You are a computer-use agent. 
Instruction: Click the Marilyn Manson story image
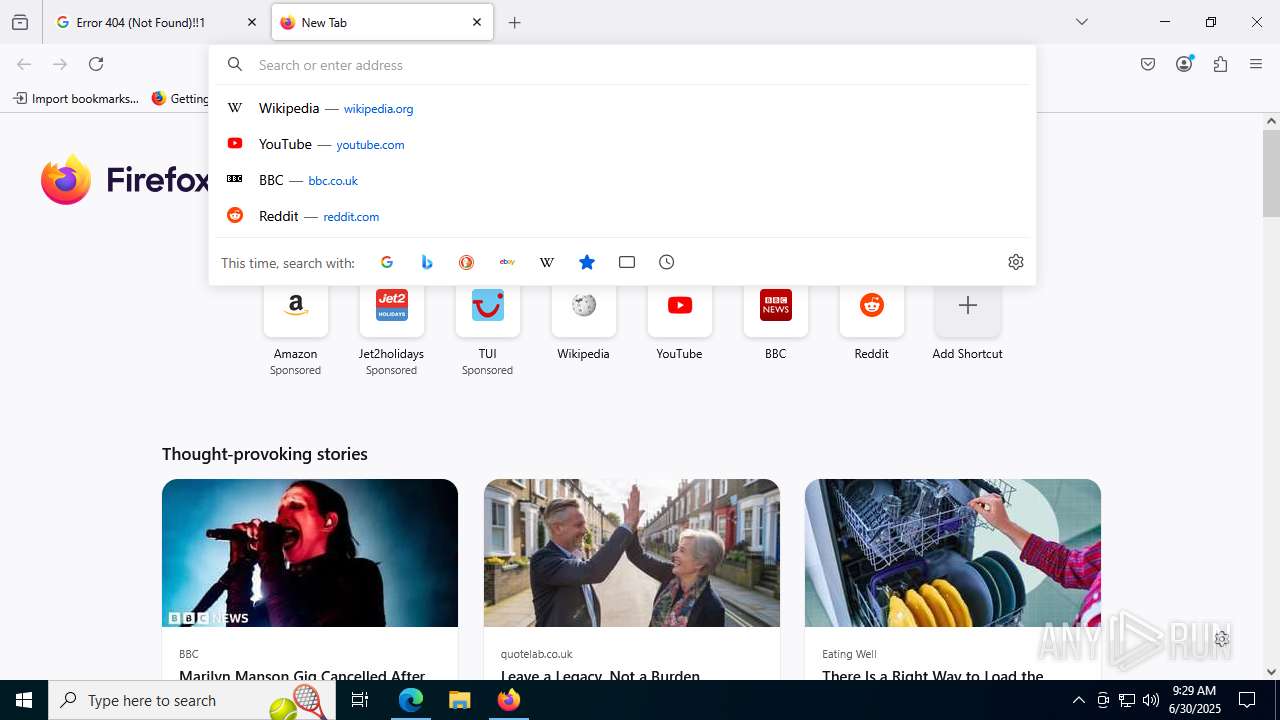click(x=310, y=553)
